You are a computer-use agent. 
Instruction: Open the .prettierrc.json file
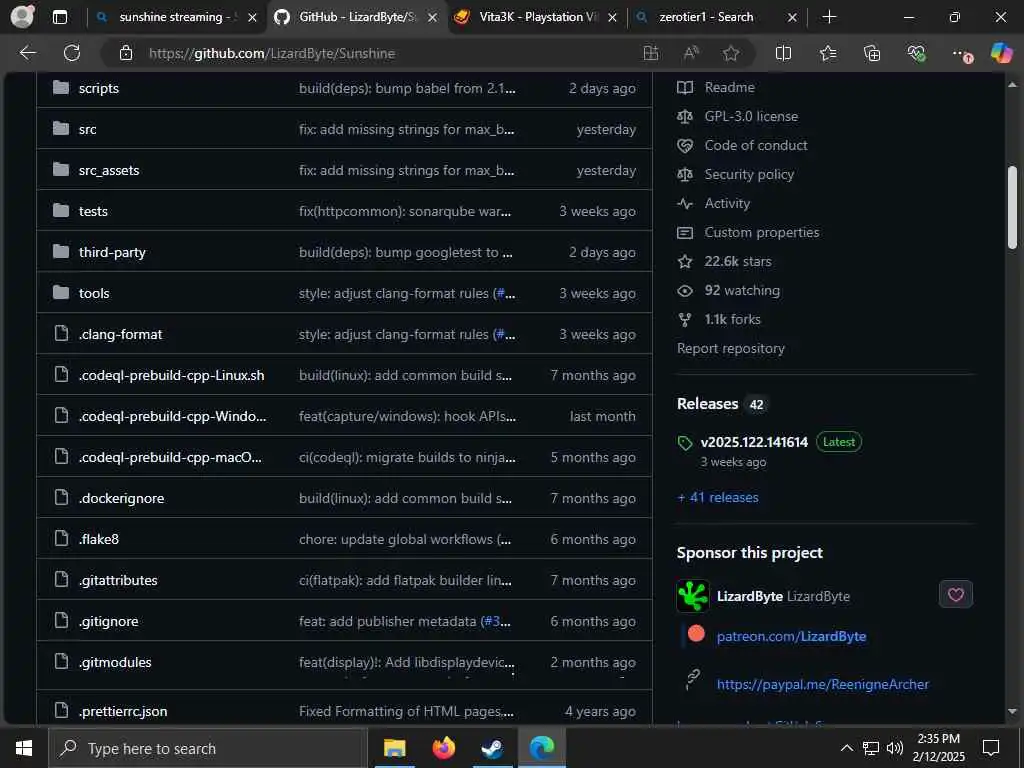123,711
